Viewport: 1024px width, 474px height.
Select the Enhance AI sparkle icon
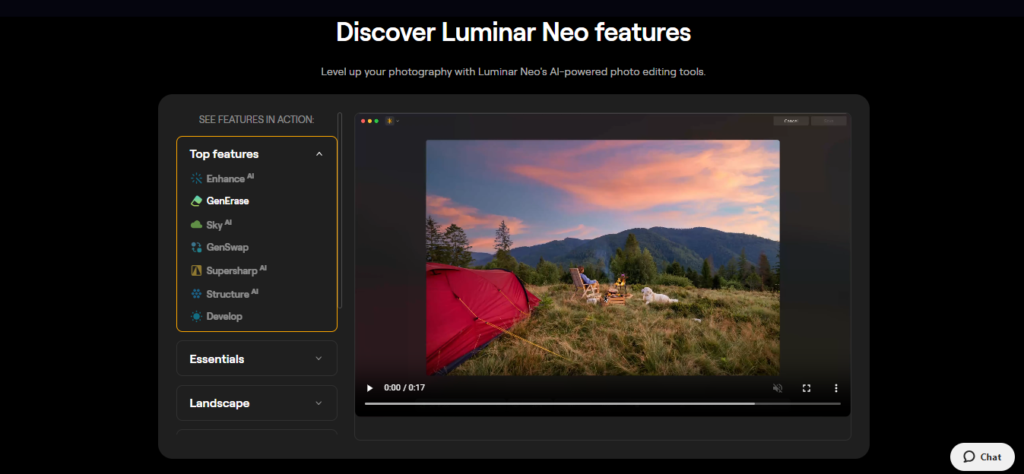(196, 178)
